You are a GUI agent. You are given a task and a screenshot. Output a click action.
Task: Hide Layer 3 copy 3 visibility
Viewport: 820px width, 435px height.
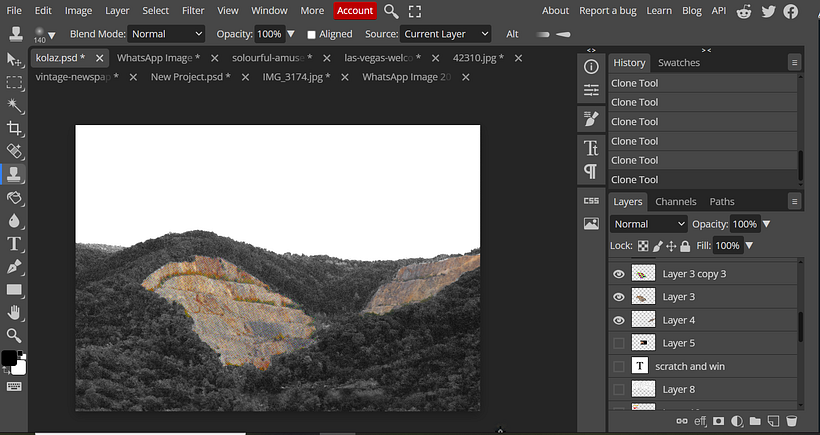tap(619, 274)
